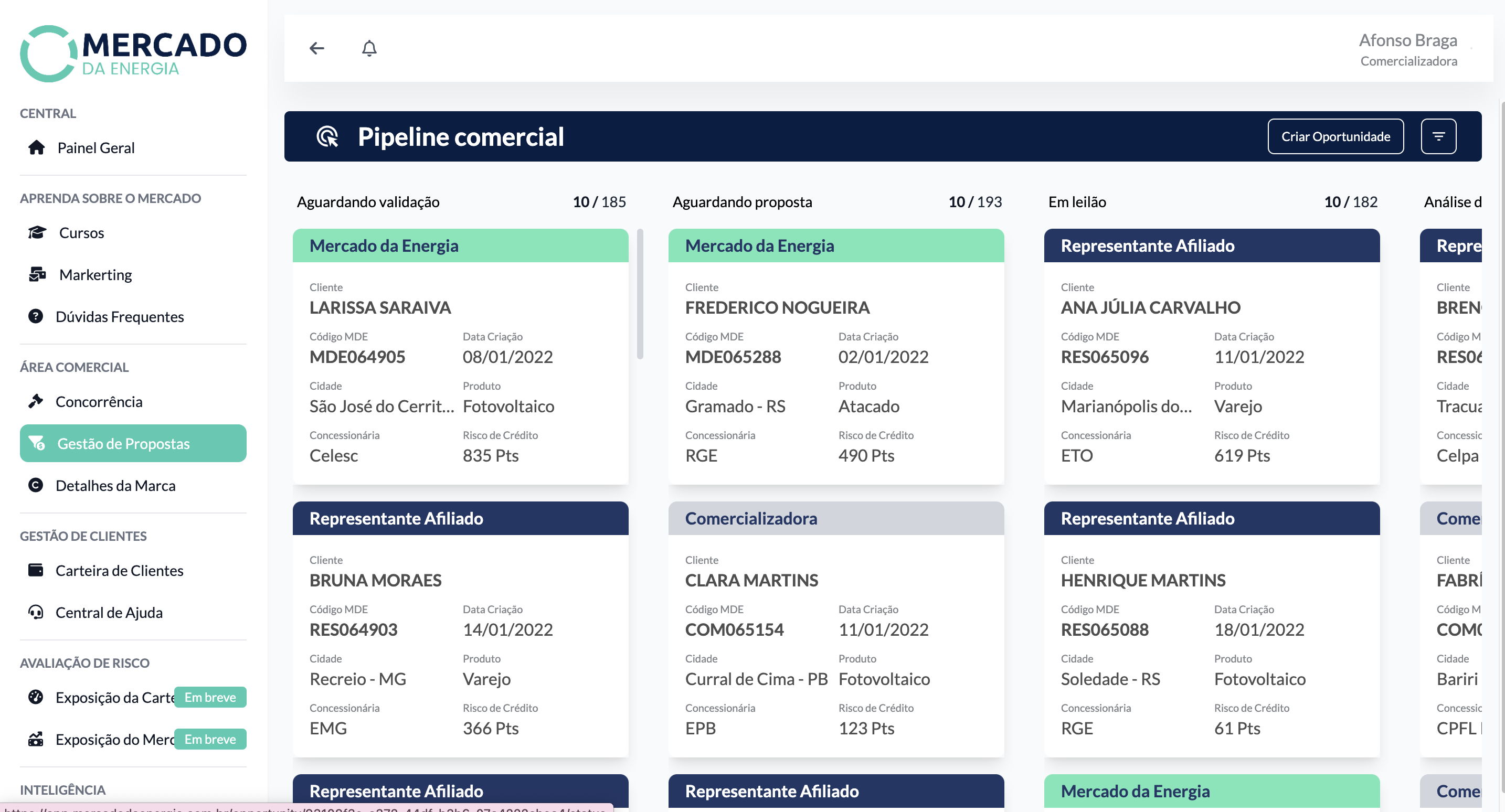Go to Cursos menu item

pyautogui.click(x=133, y=232)
